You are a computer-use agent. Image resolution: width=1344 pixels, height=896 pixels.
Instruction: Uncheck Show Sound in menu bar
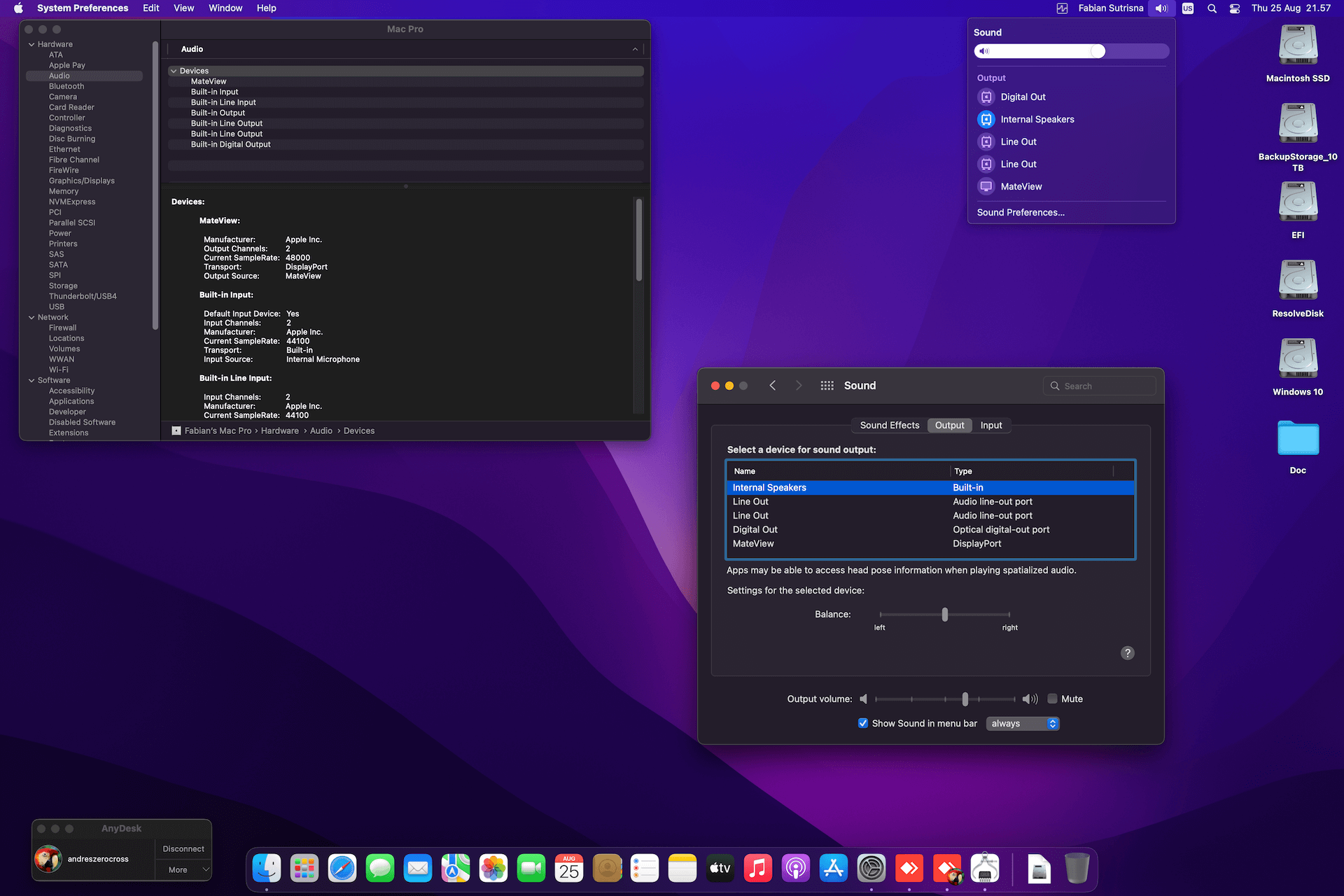tap(863, 723)
